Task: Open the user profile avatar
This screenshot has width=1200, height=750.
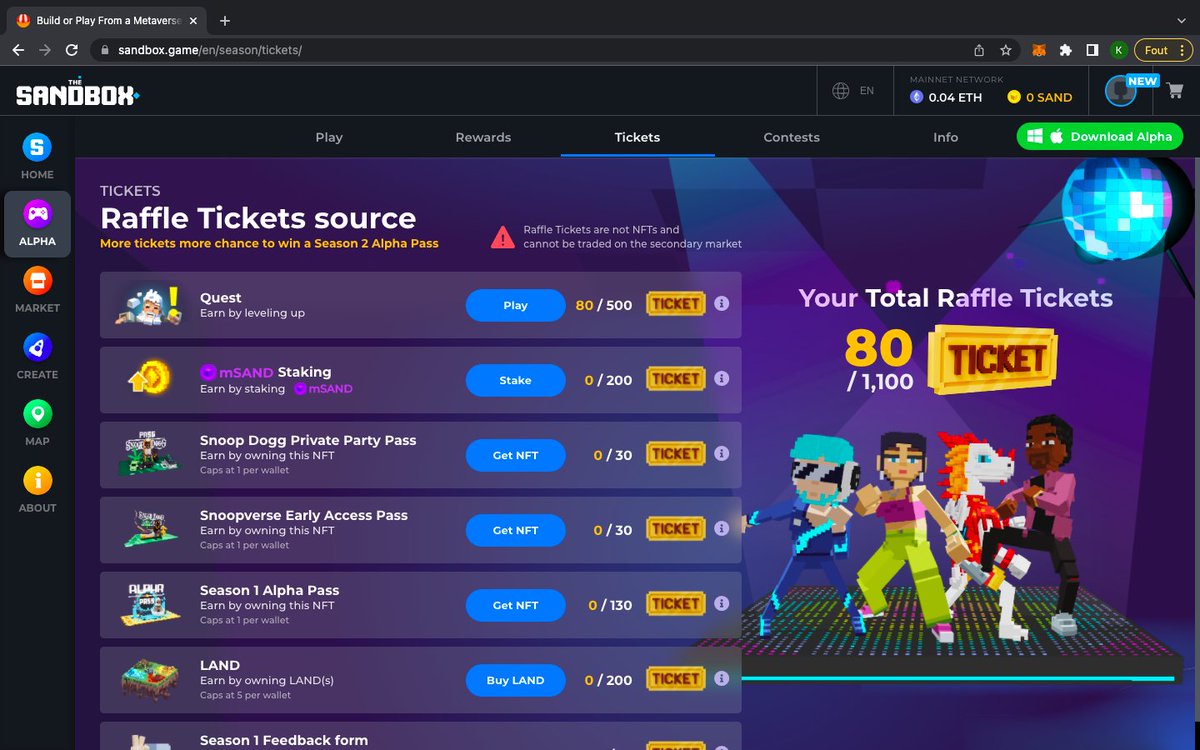Action: pos(1121,91)
